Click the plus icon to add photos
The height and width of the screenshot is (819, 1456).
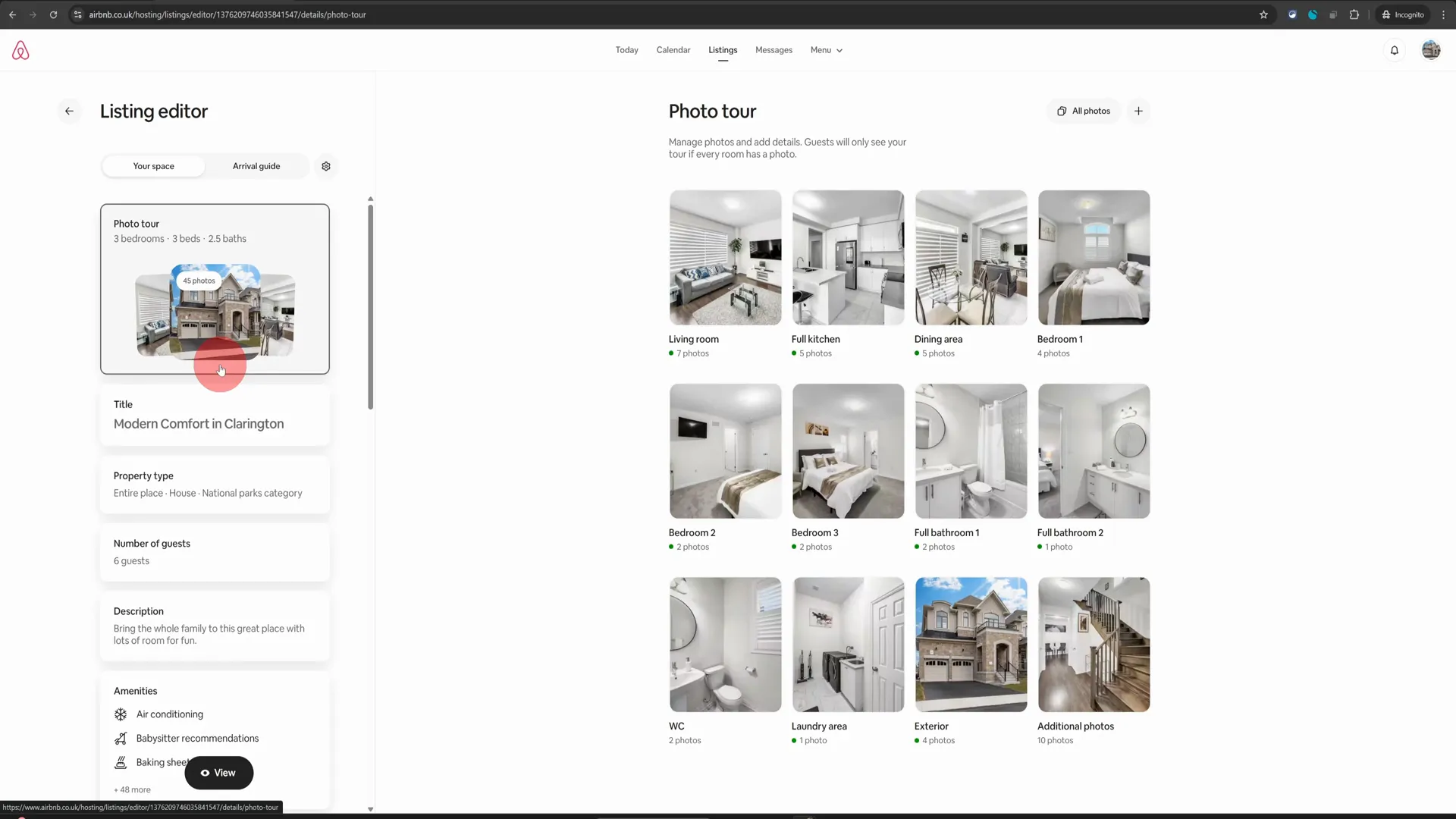coord(1138,111)
